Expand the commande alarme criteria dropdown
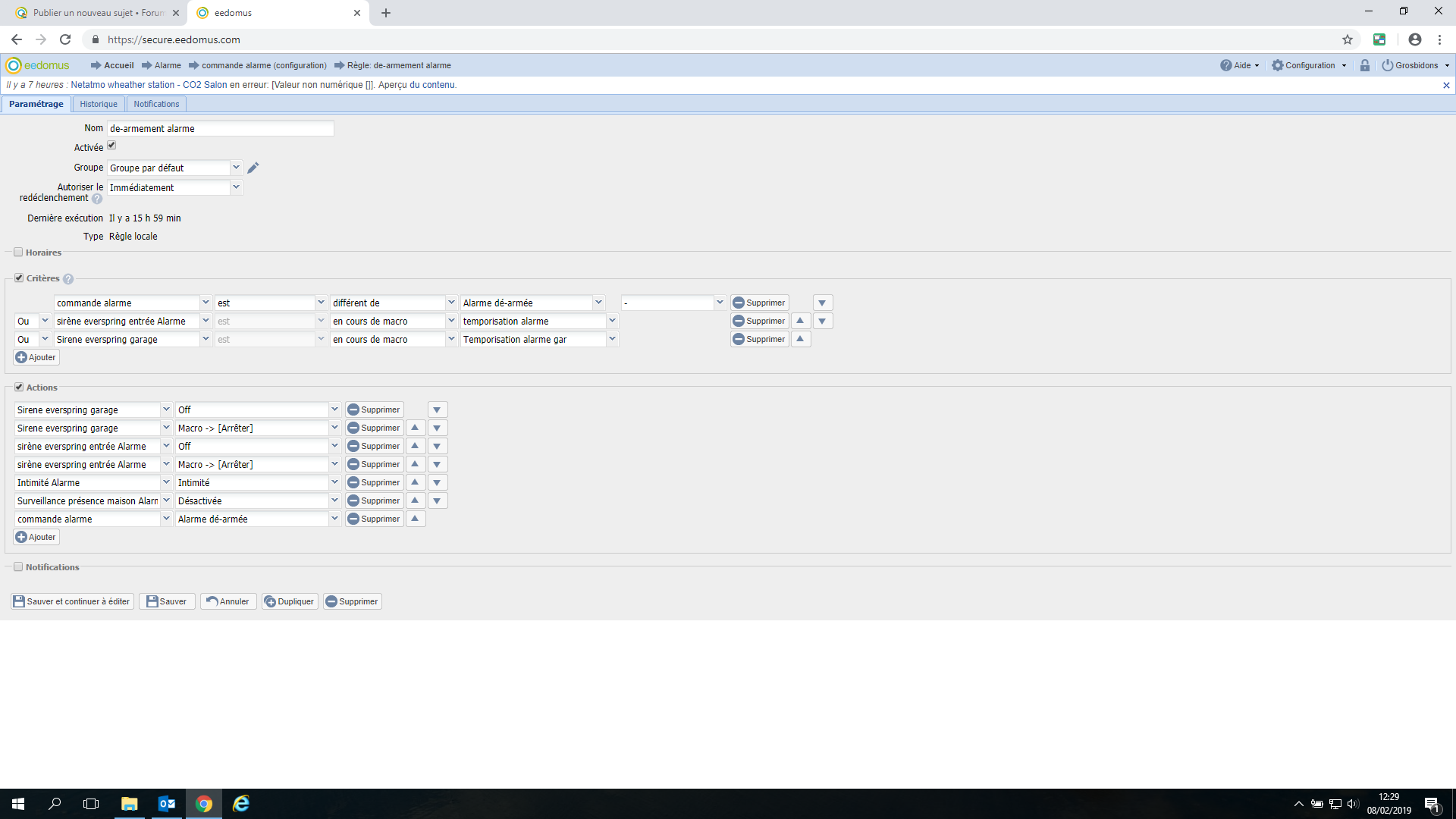The height and width of the screenshot is (819, 1456). click(204, 302)
